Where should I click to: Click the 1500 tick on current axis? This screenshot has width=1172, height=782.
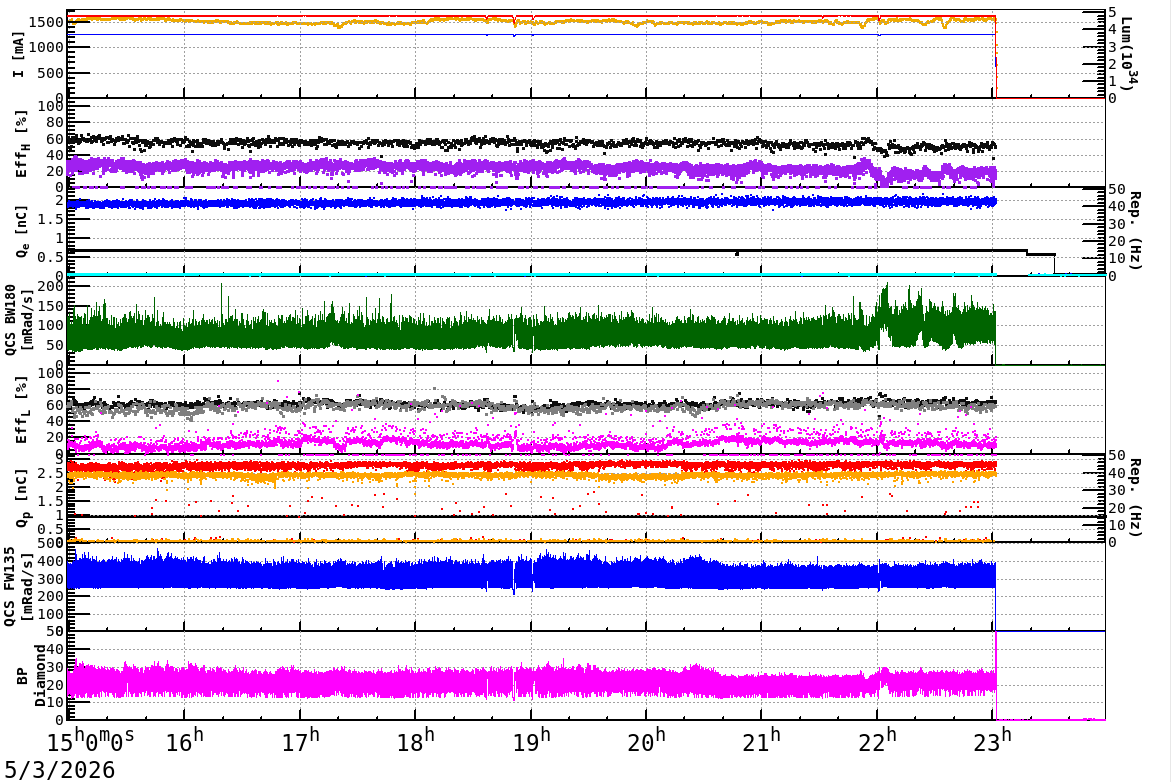pos(46,22)
